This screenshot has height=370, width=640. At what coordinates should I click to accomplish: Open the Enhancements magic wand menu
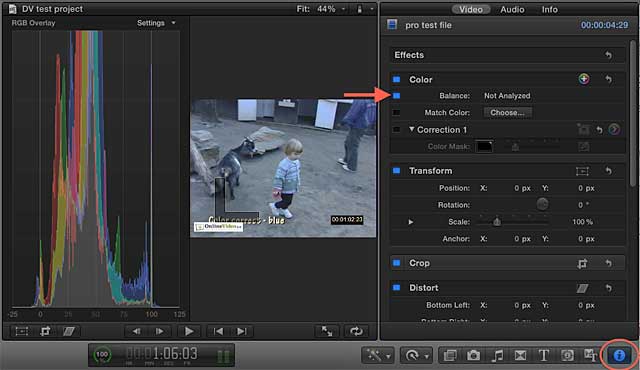click(378, 355)
